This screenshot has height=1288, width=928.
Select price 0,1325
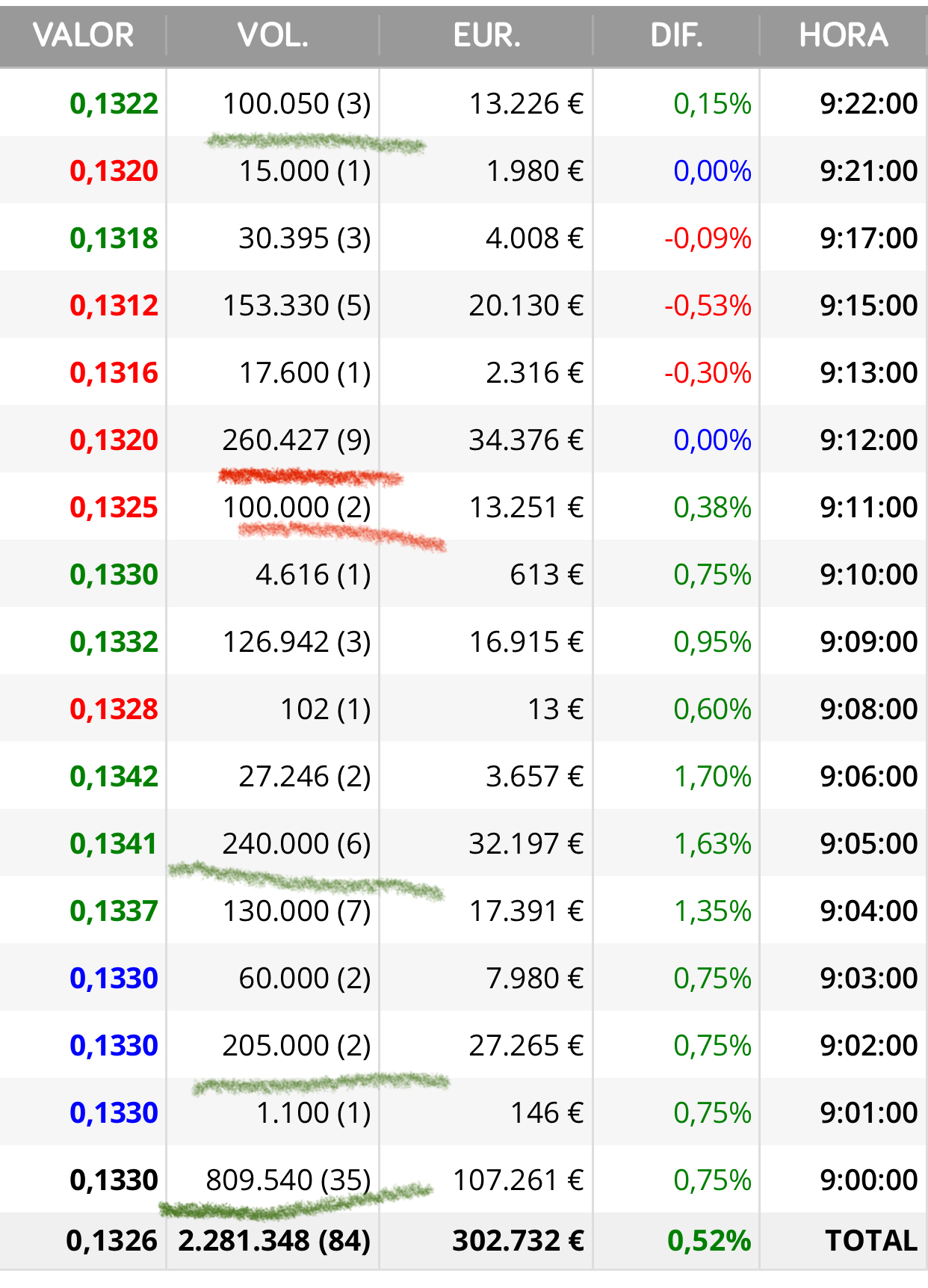point(114,508)
